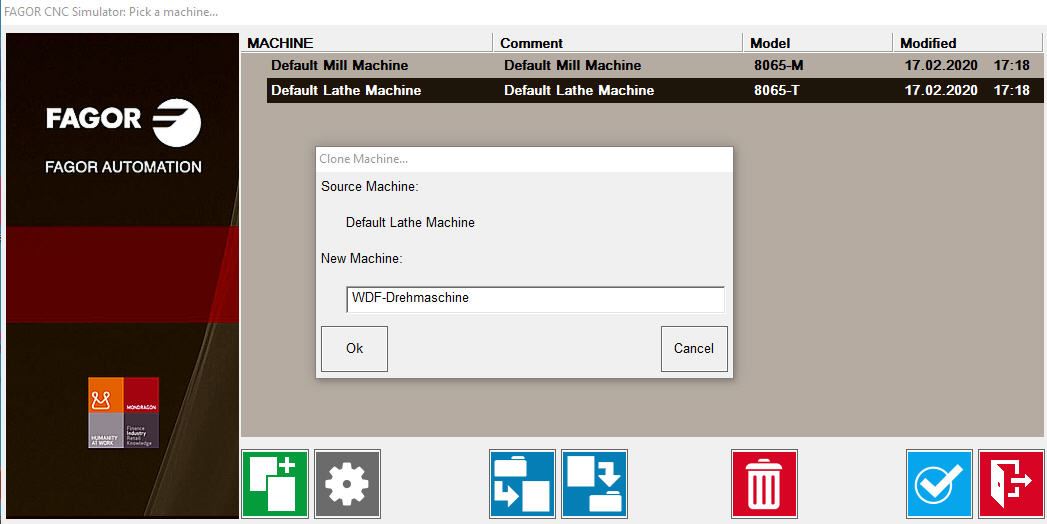Click Ok in Clone Machine dialog
This screenshot has height=524, width=1047.
355,348
